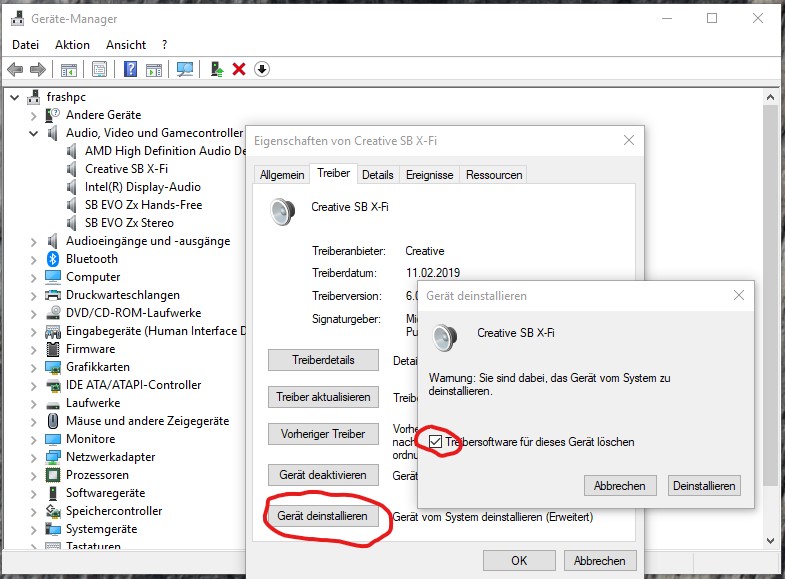
Task: Click the Update driver toolbar icon
Action: click(217, 69)
